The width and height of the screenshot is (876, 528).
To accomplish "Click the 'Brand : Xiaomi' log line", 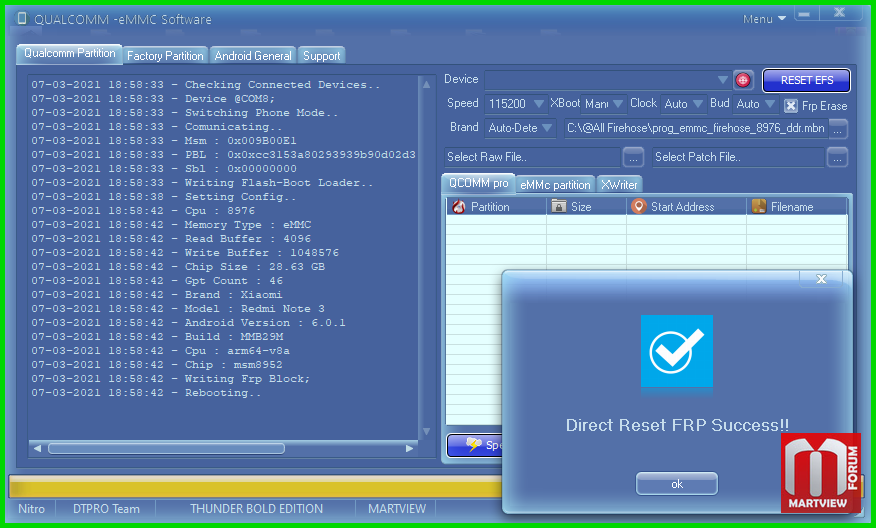I will pyautogui.click(x=156, y=294).
